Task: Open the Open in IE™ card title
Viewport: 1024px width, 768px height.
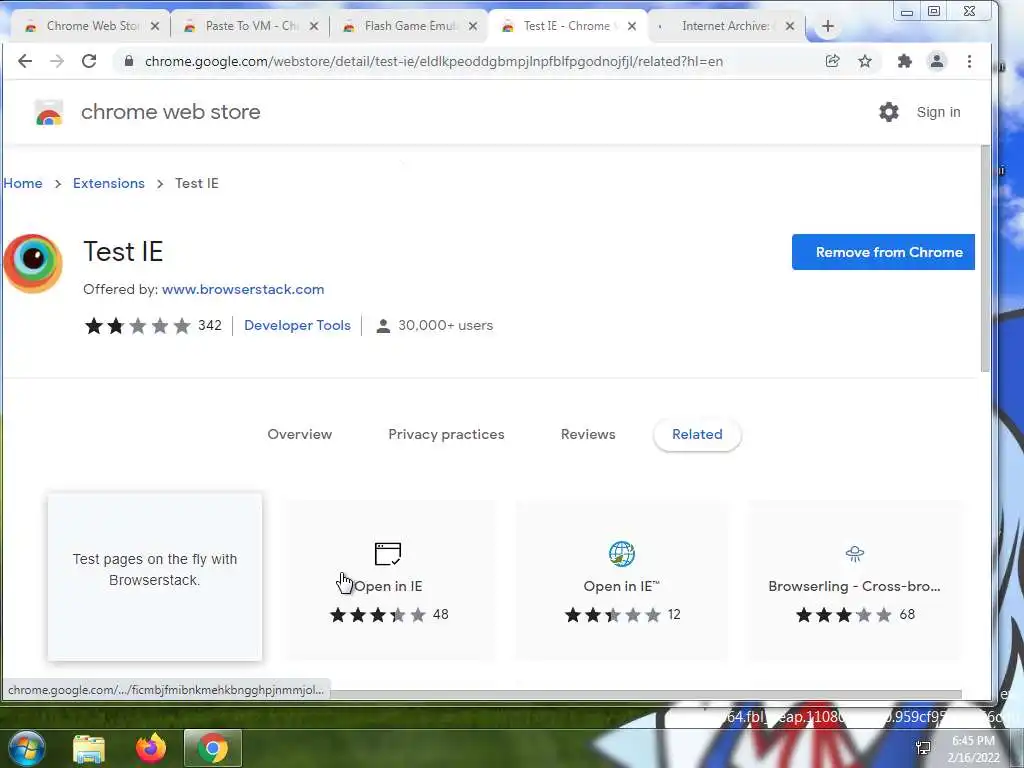Action: 622,586
